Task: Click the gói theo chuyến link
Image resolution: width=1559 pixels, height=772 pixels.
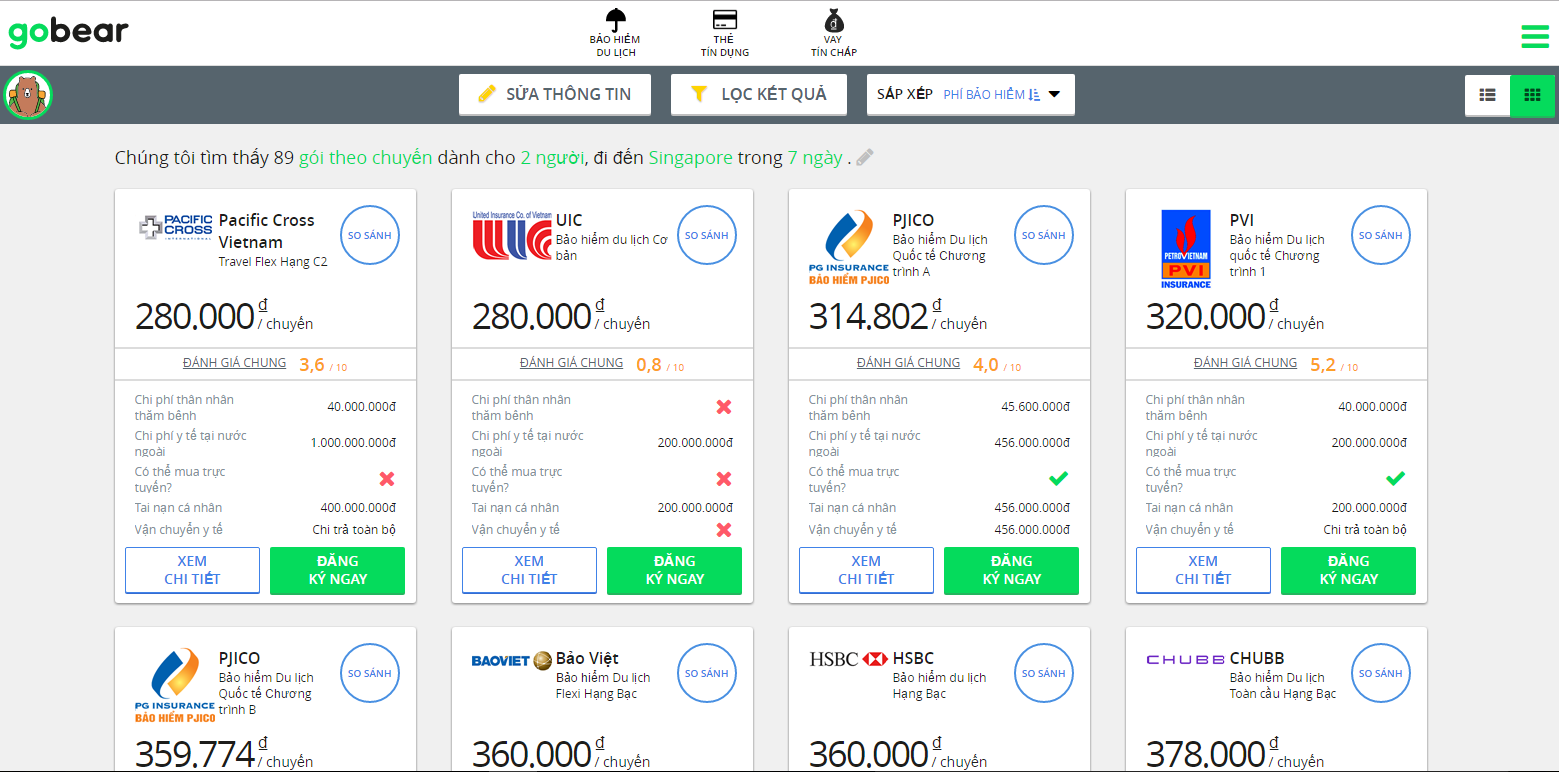Action: (x=365, y=158)
